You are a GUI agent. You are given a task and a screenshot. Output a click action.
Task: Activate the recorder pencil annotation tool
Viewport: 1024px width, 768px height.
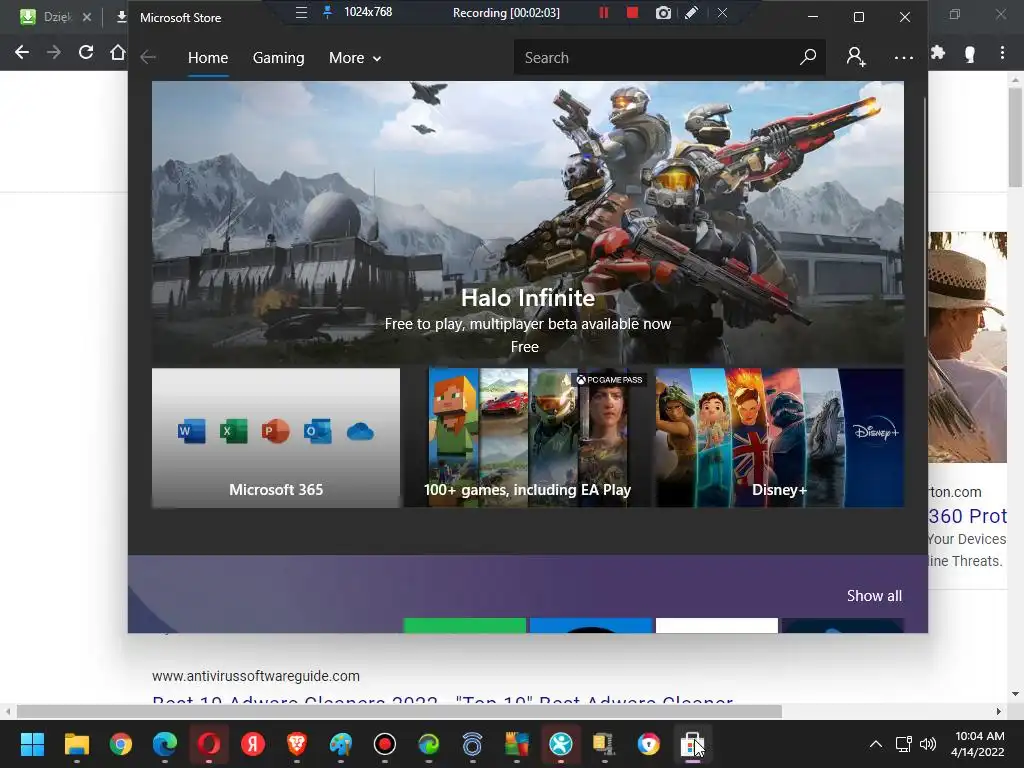[692, 12]
